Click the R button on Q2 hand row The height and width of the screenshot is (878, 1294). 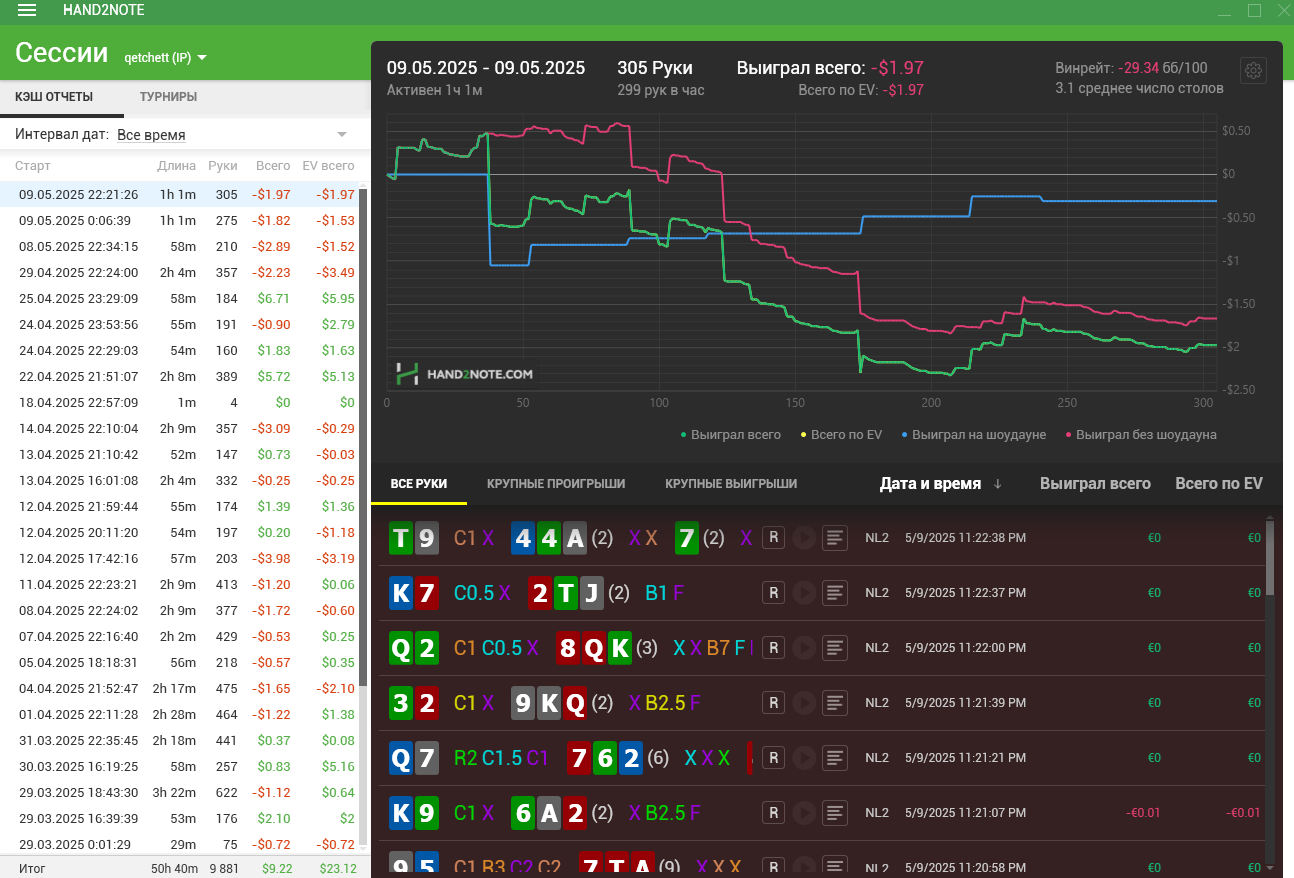773,648
